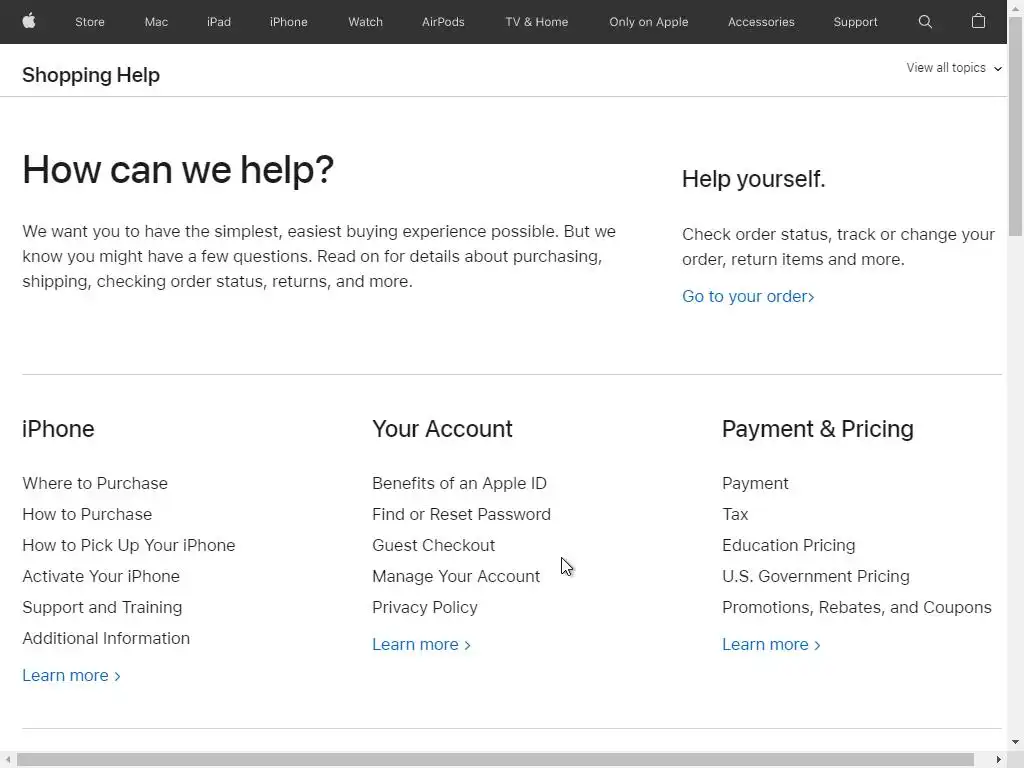1024x768 pixels.
Task: Open the TV & Home menu
Action: coord(536,22)
